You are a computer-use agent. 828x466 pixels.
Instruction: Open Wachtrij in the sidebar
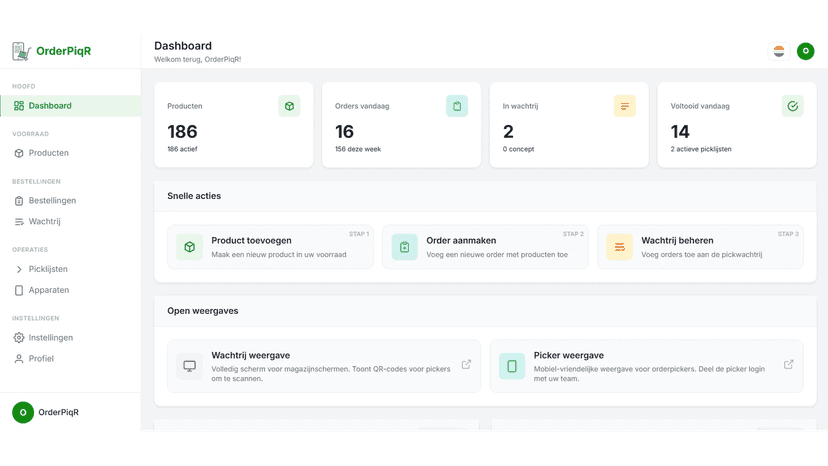pos(71,222)
